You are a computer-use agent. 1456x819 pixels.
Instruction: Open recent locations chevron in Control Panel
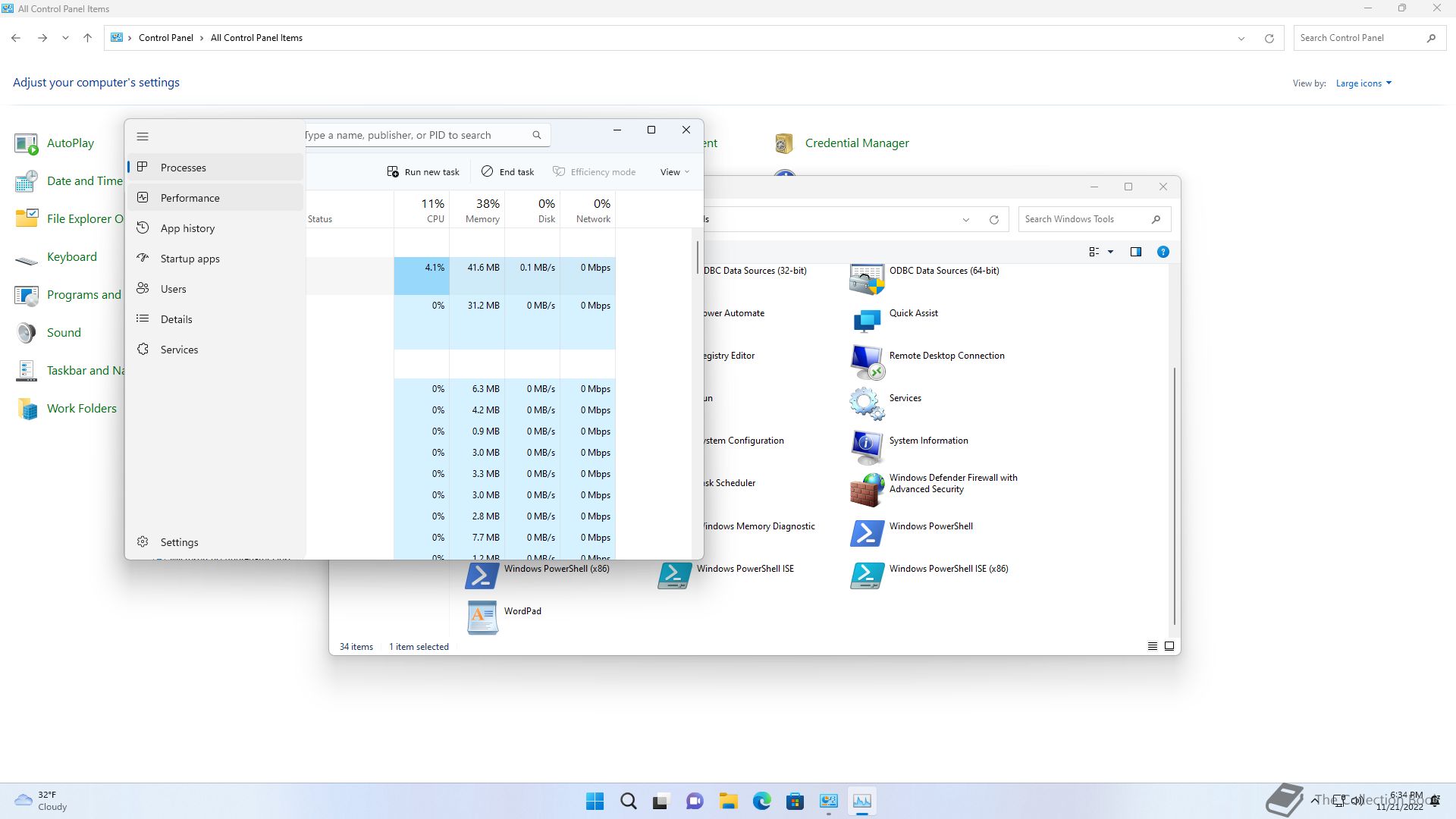tap(65, 38)
